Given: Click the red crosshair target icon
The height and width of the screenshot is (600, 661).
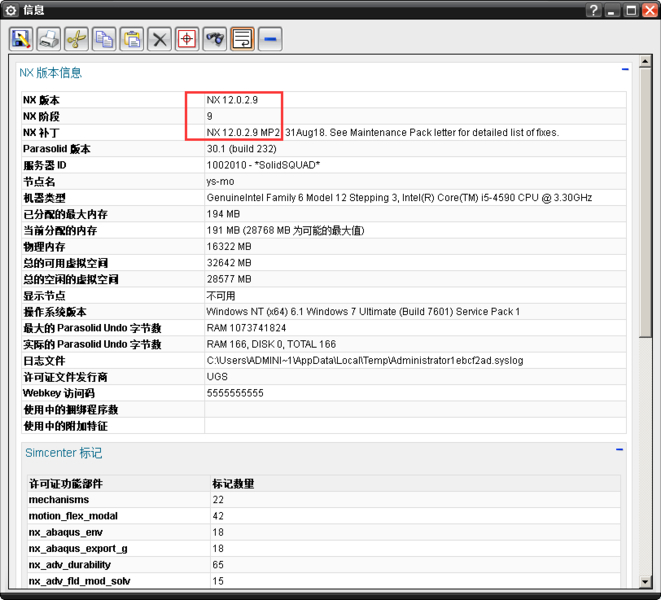Looking at the screenshot, I should click(187, 40).
